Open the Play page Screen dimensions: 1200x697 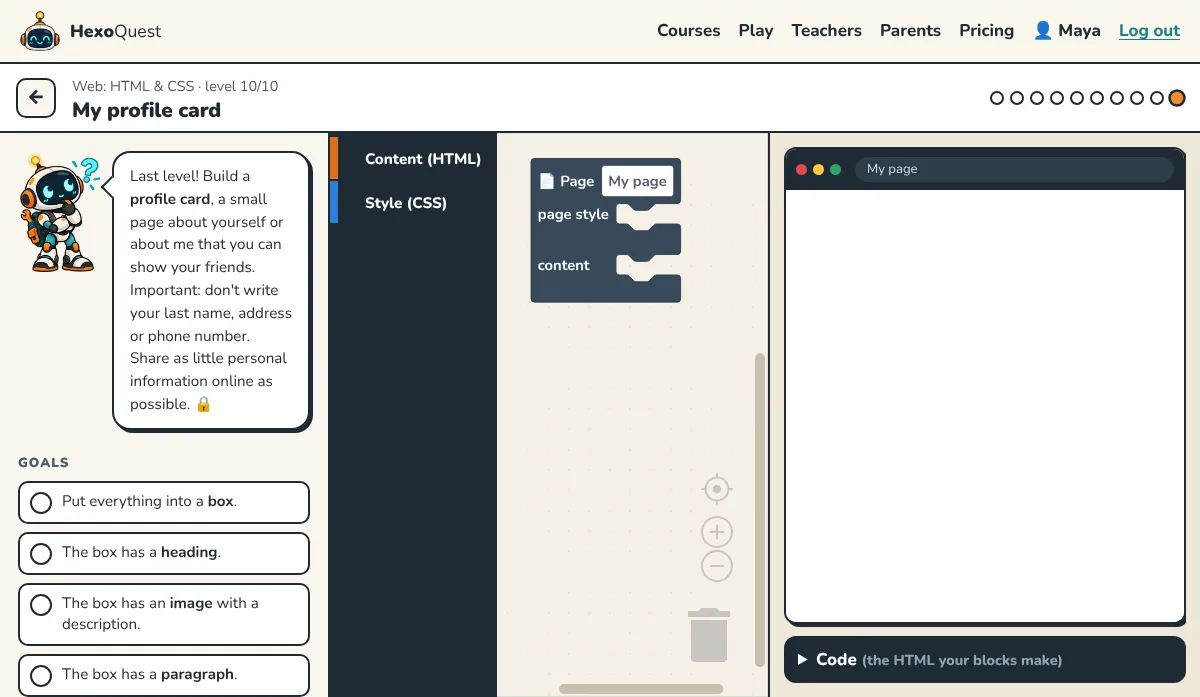click(756, 31)
